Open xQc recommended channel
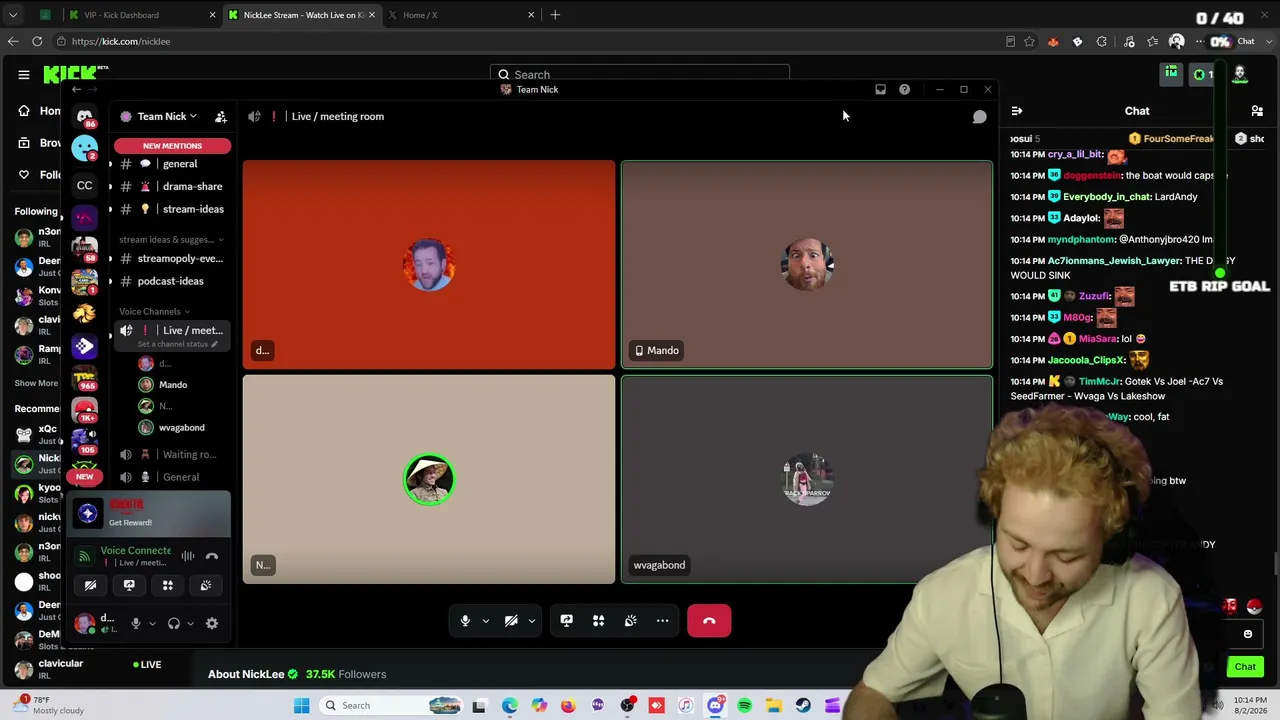1280x720 pixels. coord(36,434)
